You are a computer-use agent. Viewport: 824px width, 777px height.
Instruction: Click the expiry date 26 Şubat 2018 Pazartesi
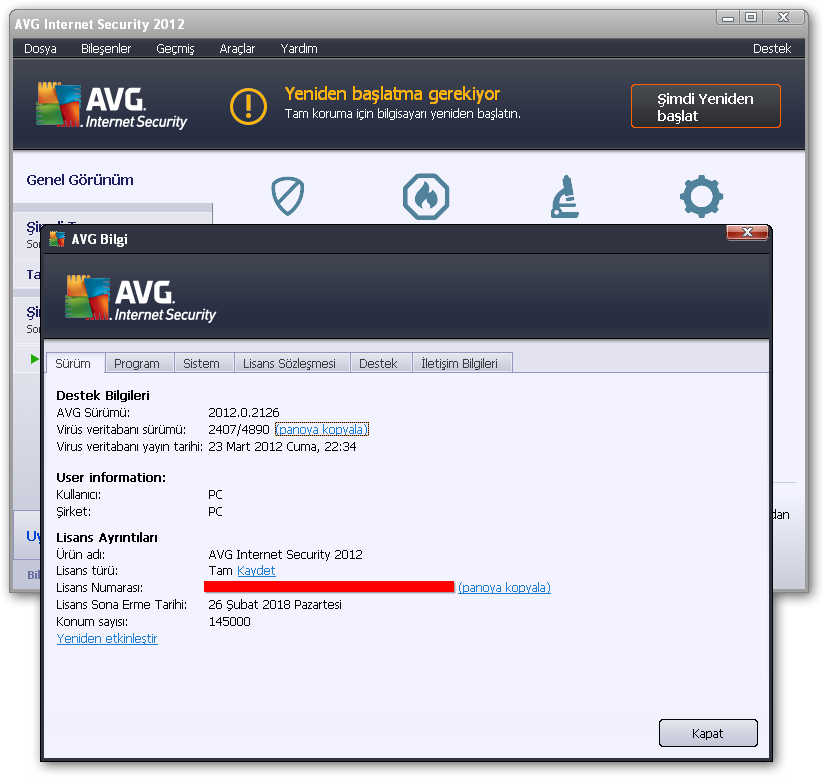275,605
